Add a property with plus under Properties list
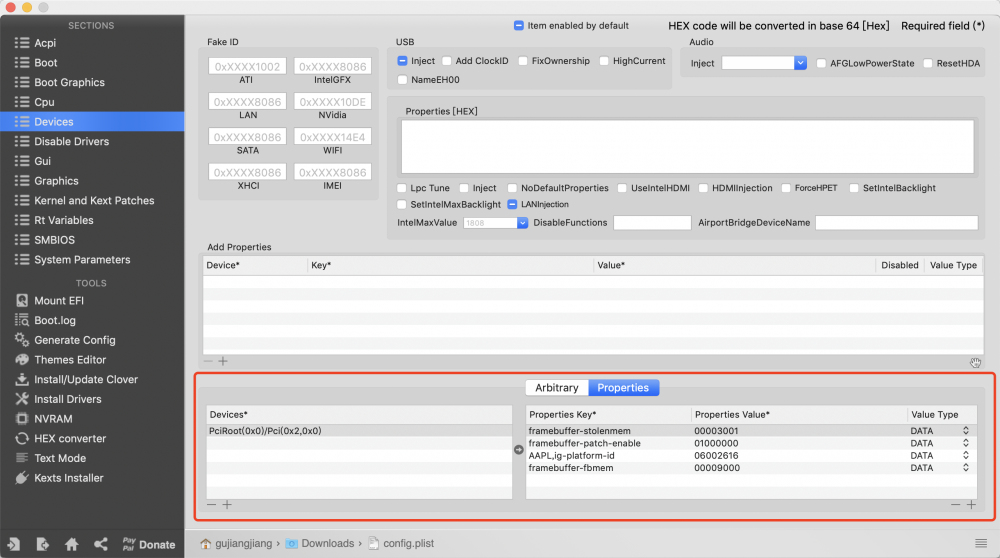The height and width of the screenshot is (558, 1000). point(971,504)
